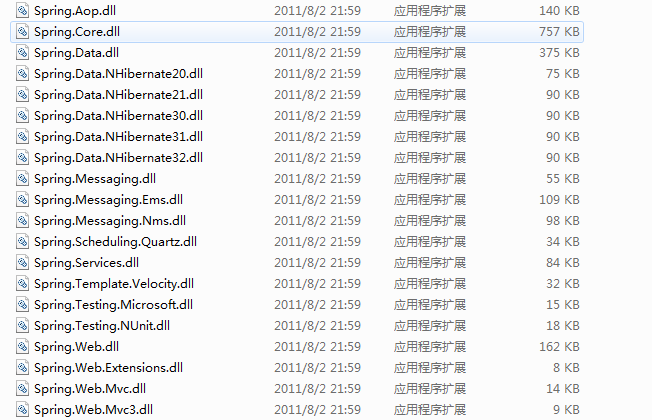Select the Spring.Testing.Microsoft.dll file name
Viewport: 652px width, 420px height.
114,305
